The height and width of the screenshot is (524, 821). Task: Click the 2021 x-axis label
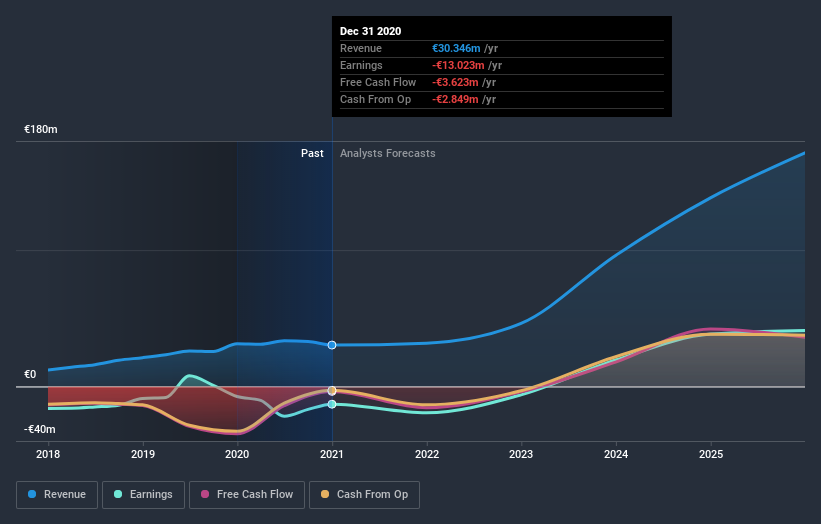pyautogui.click(x=332, y=454)
